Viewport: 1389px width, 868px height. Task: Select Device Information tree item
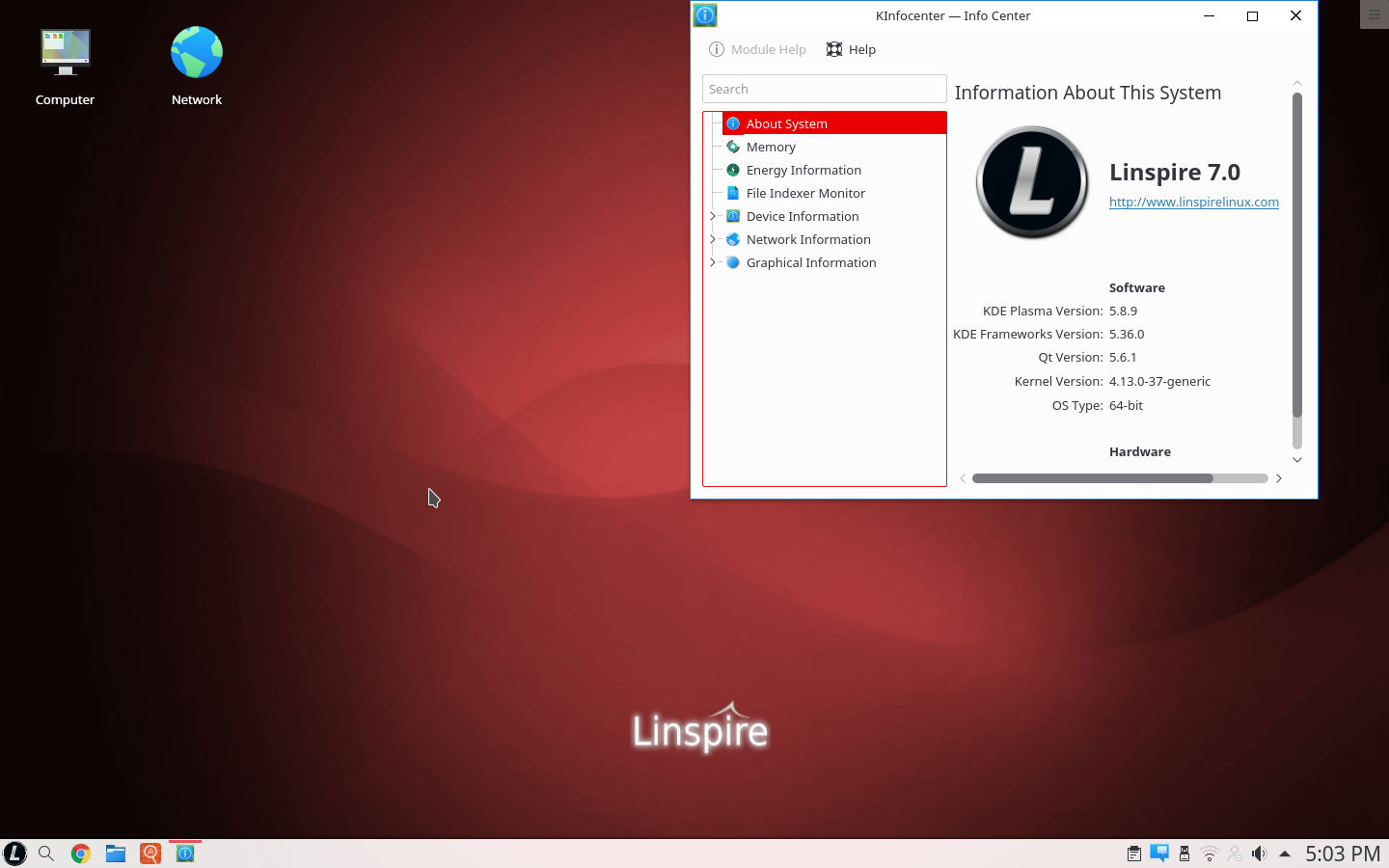[803, 216]
